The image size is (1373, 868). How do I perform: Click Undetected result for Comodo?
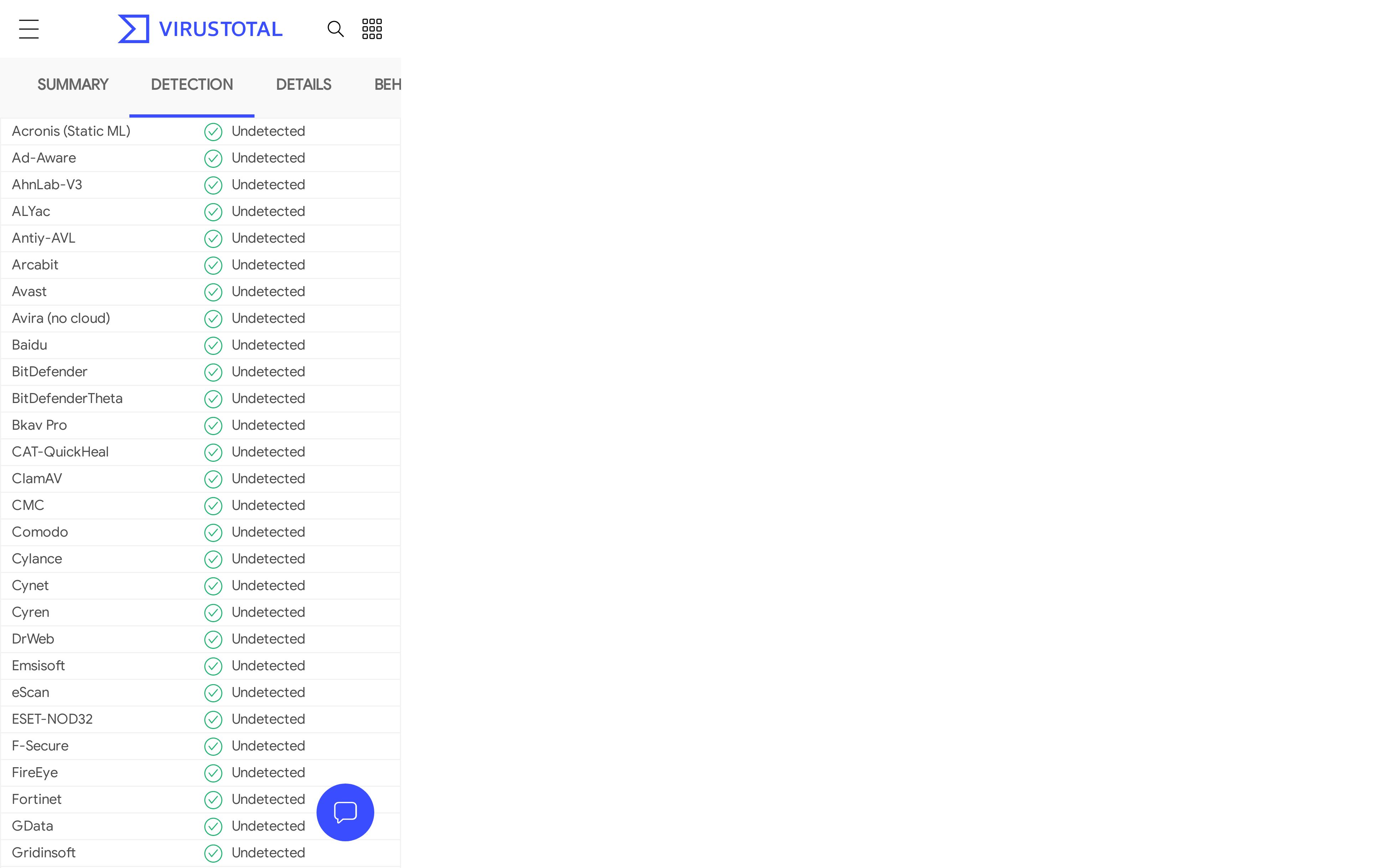pyautogui.click(x=268, y=532)
